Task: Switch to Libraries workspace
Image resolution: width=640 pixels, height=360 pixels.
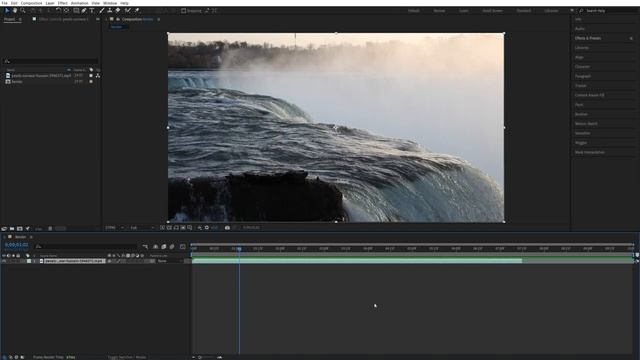Action: click(551, 11)
